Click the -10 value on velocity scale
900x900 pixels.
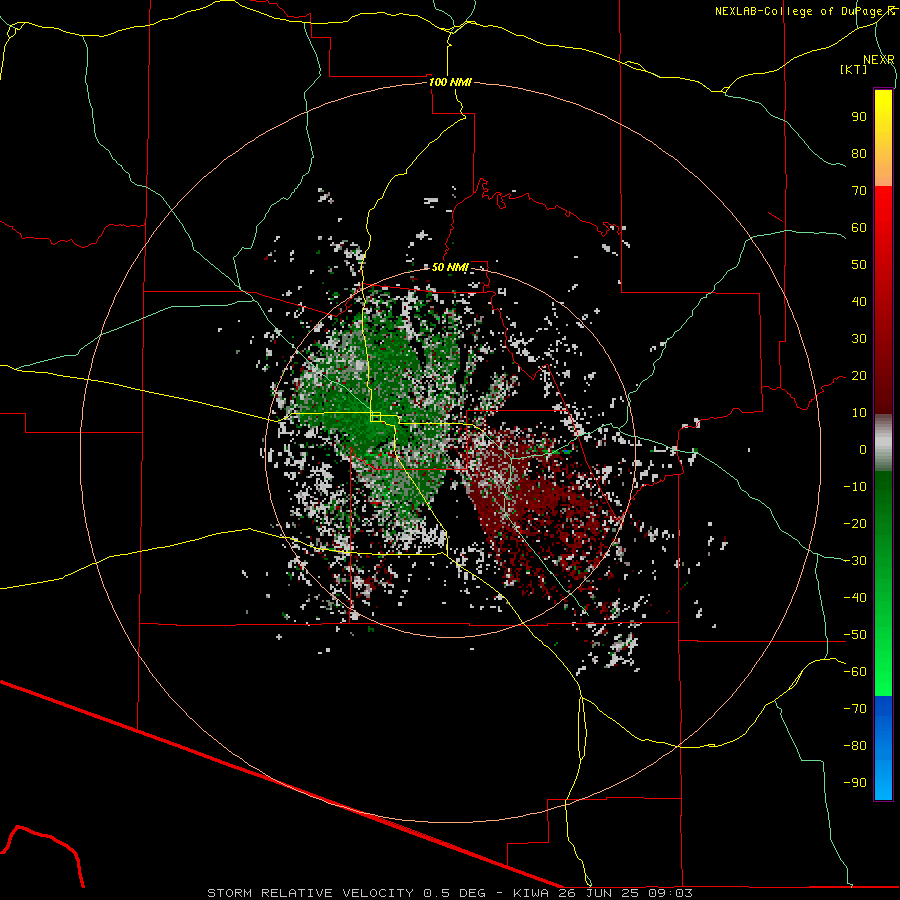(x=855, y=487)
